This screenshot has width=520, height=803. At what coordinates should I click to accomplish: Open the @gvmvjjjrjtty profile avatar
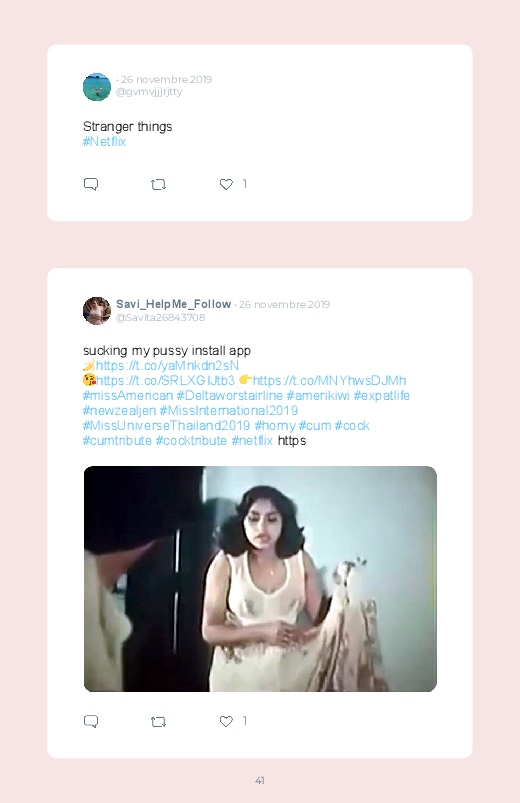click(x=97, y=87)
